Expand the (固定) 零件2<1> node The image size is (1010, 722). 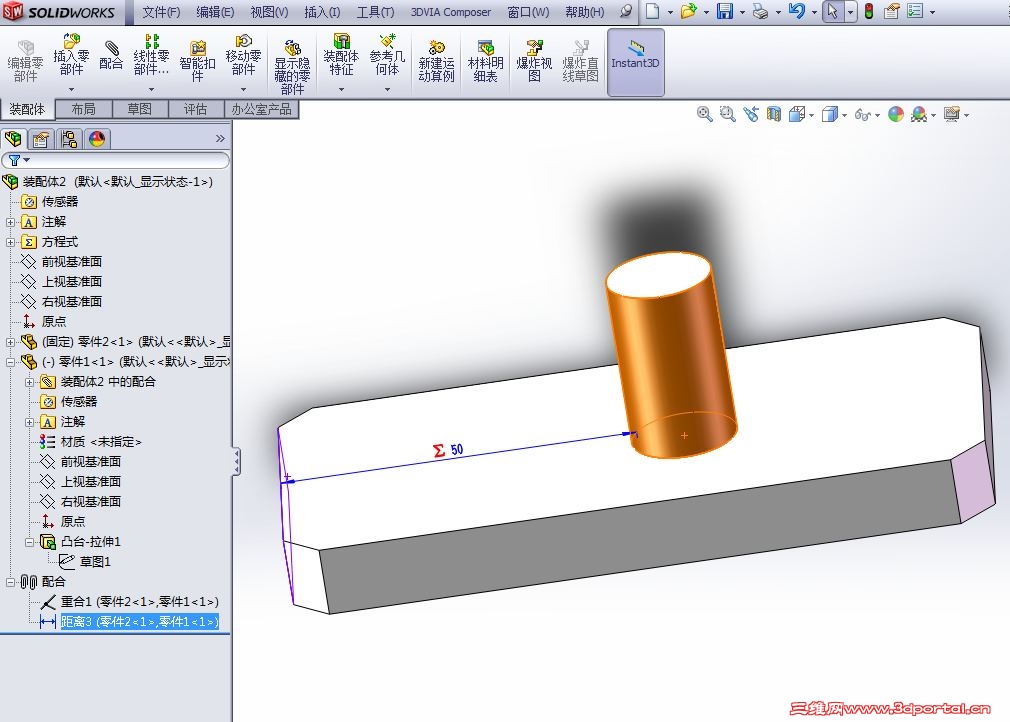click(10, 342)
